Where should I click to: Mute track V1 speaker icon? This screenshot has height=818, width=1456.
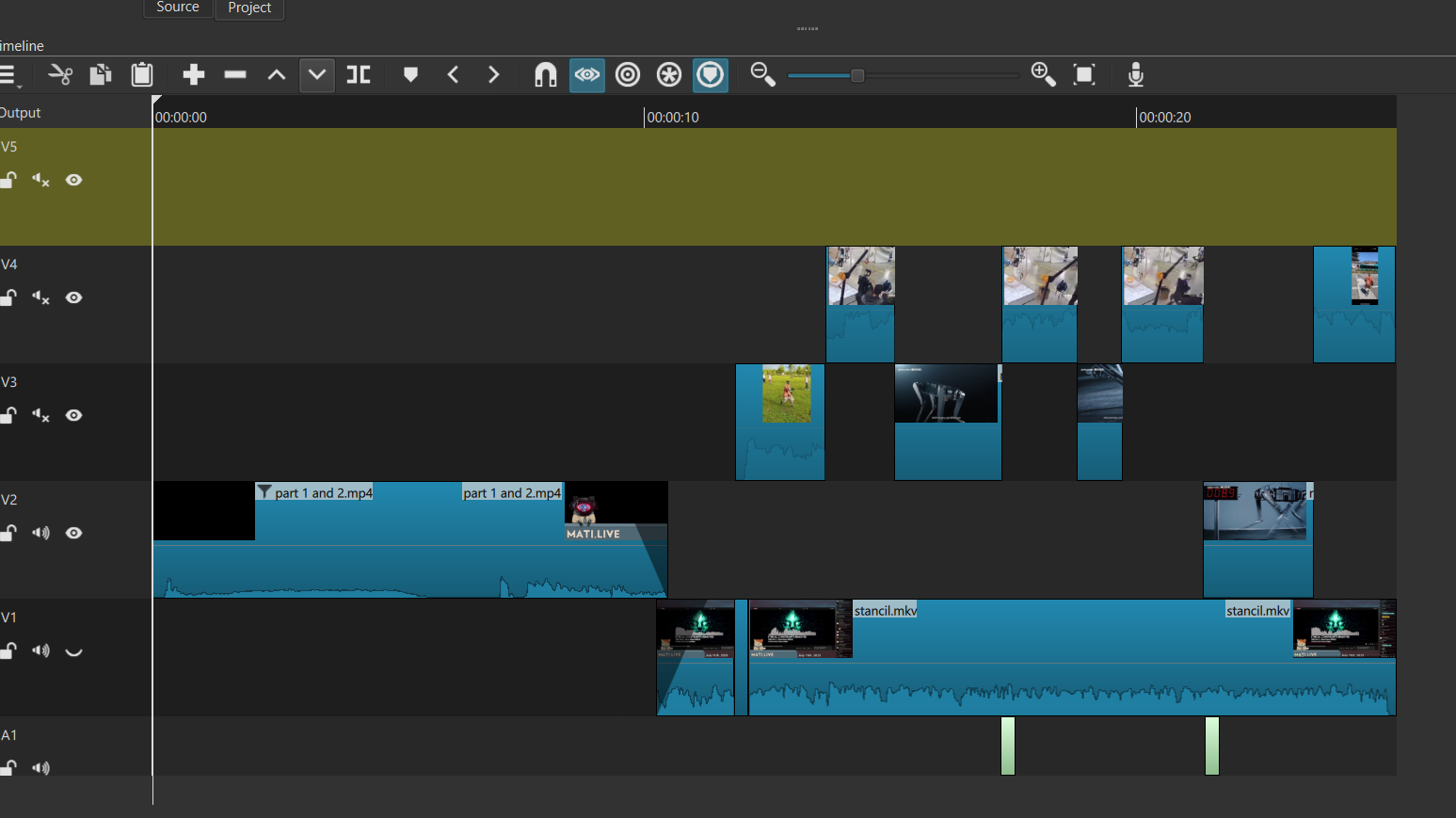click(40, 650)
